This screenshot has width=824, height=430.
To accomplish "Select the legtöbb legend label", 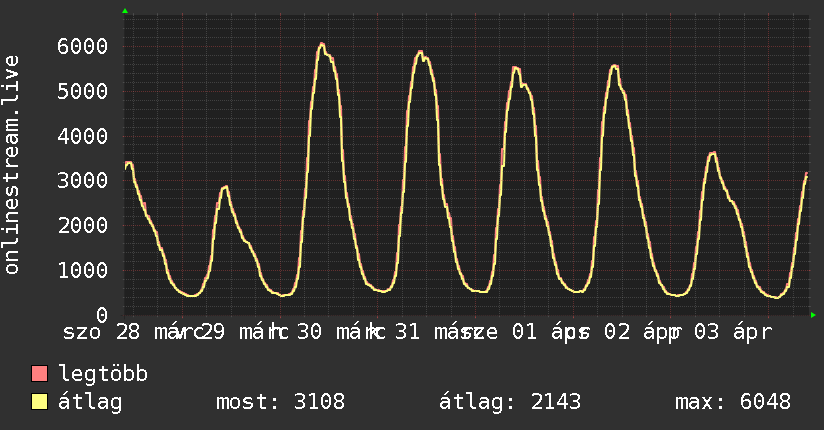I will tap(104, 375).
